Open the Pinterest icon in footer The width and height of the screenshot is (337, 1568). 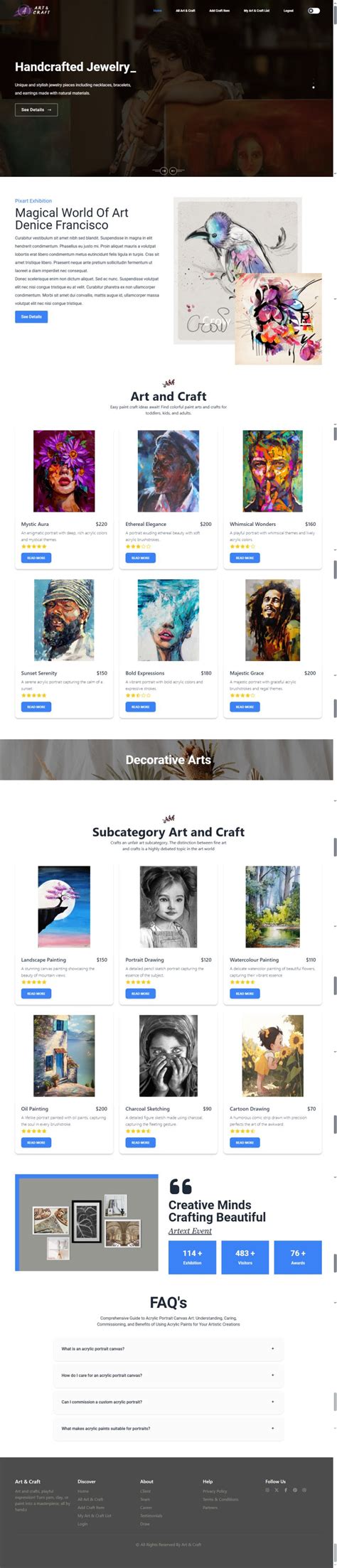295,1490
